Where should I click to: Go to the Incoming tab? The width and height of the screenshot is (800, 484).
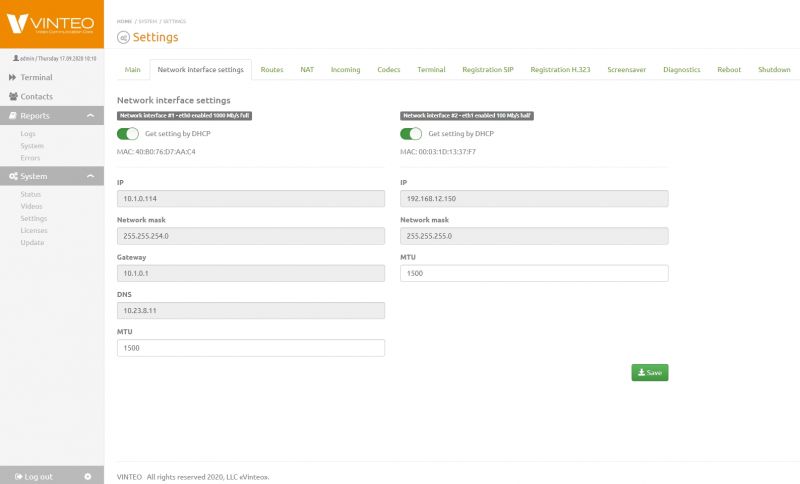[345, 69]
